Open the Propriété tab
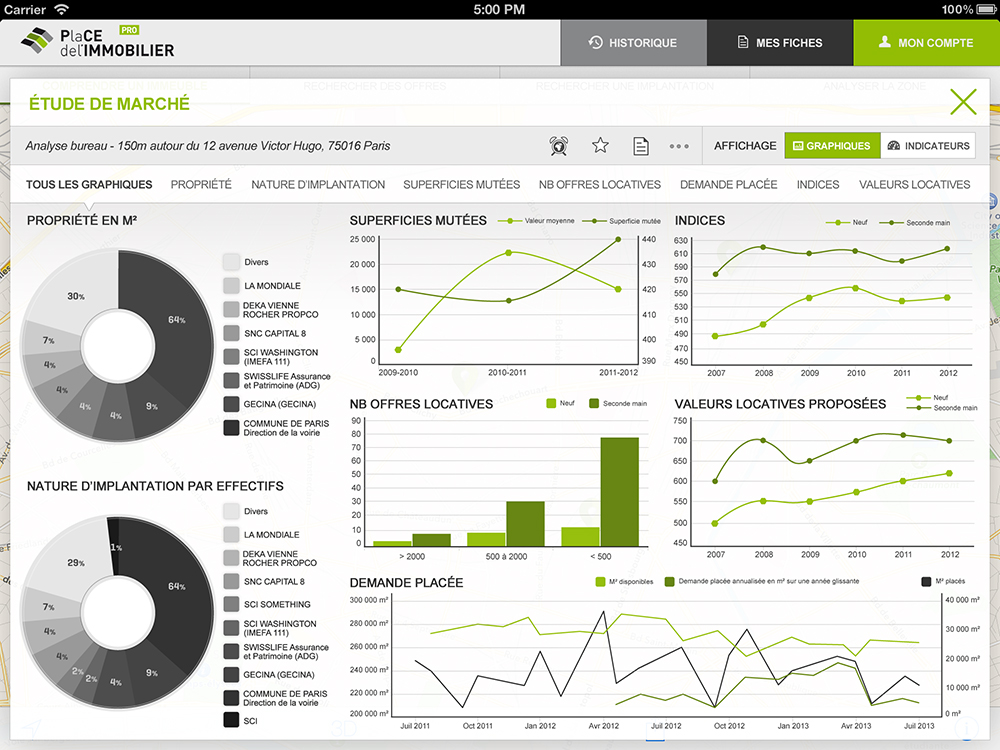Viewport: 1000px width, 750px height. point(201,185)
